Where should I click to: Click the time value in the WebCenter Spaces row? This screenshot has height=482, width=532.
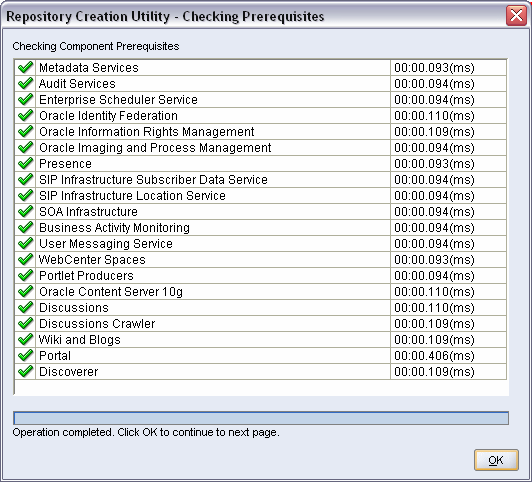[x=434, y=259]
